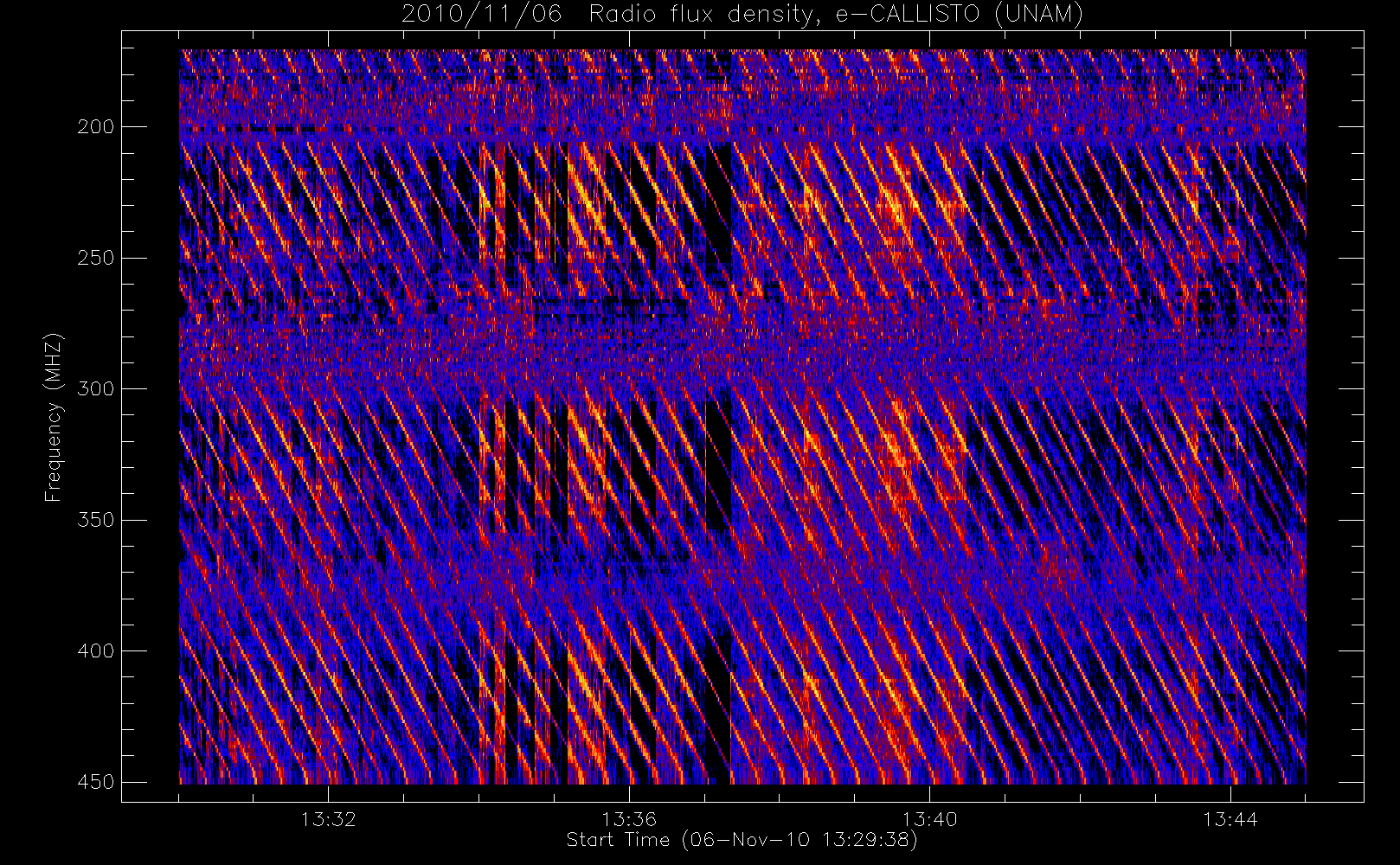Click the 13:44 time tick label
The image size is (1400, 865).
tap(1230, 819)
